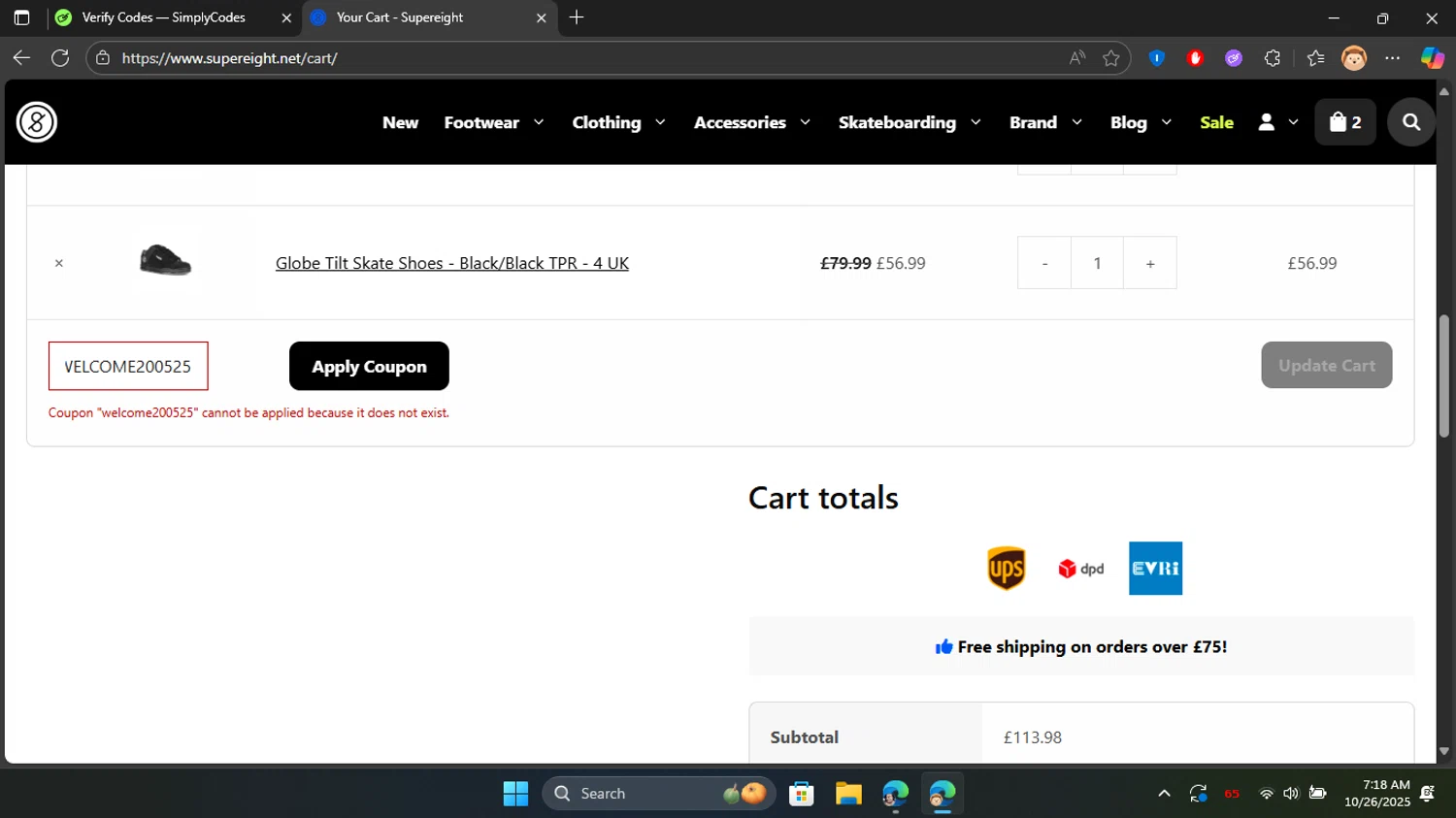Open the browser profile avatar
Screen dimensions: 1456x818
[1354, 58]
